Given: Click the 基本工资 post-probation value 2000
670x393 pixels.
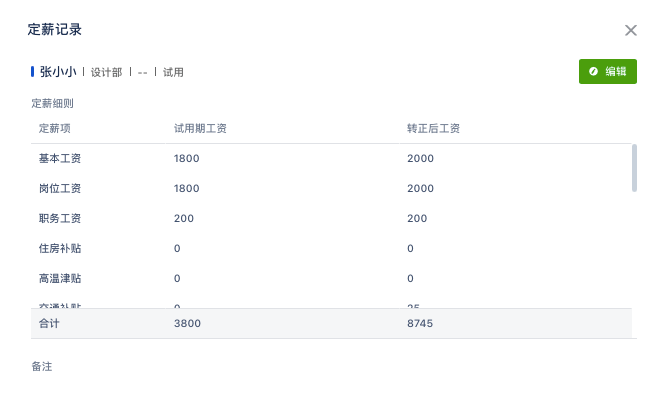Looking at the screenshot, I should pos(420,158).
